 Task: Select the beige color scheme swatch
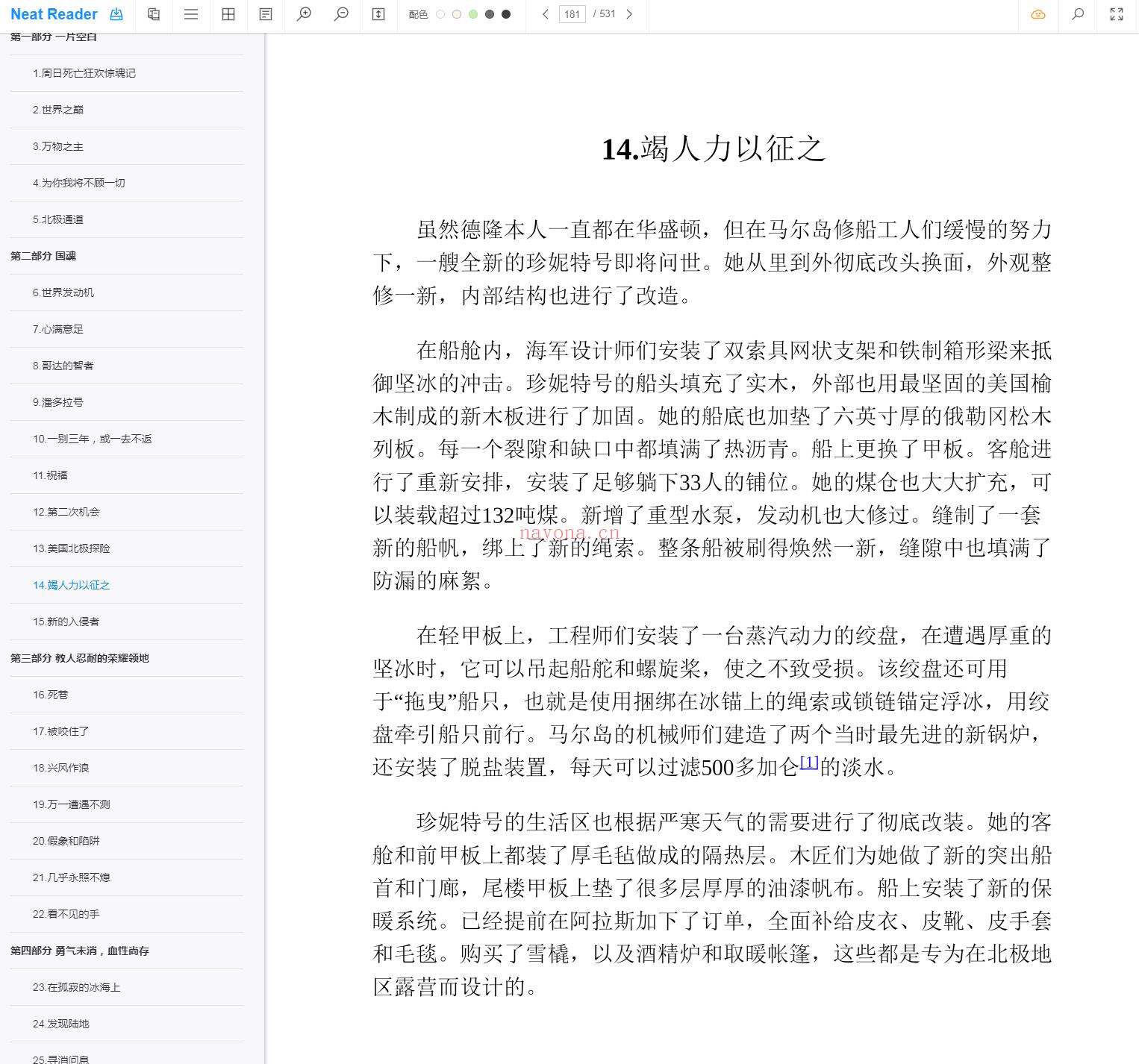(x=457, y=14)
